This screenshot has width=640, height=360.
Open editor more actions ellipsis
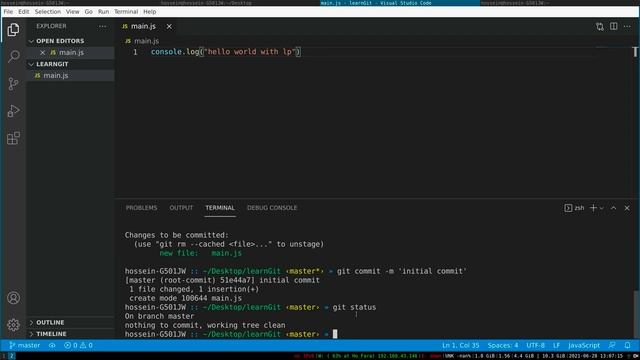coord(627,27)
